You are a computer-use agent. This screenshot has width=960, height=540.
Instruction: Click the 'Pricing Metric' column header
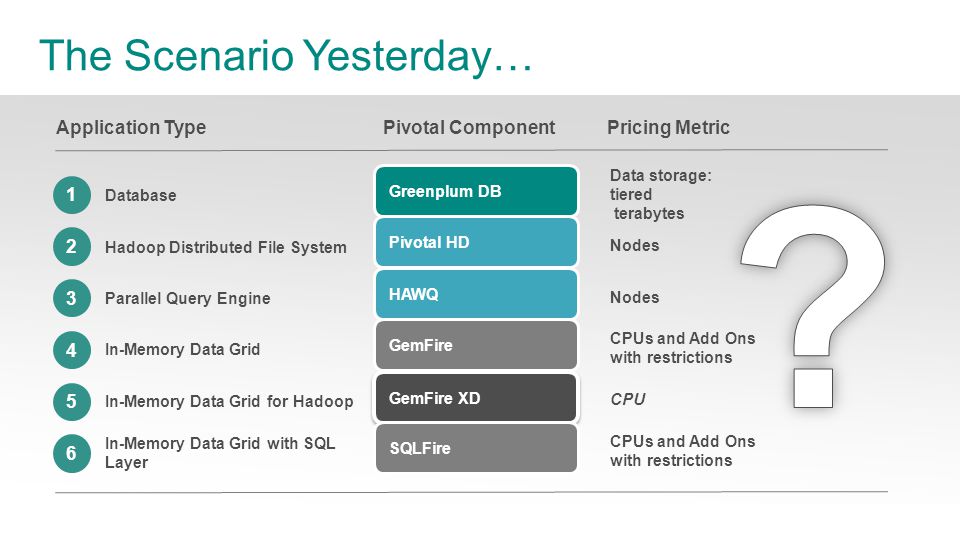(668, 127)
